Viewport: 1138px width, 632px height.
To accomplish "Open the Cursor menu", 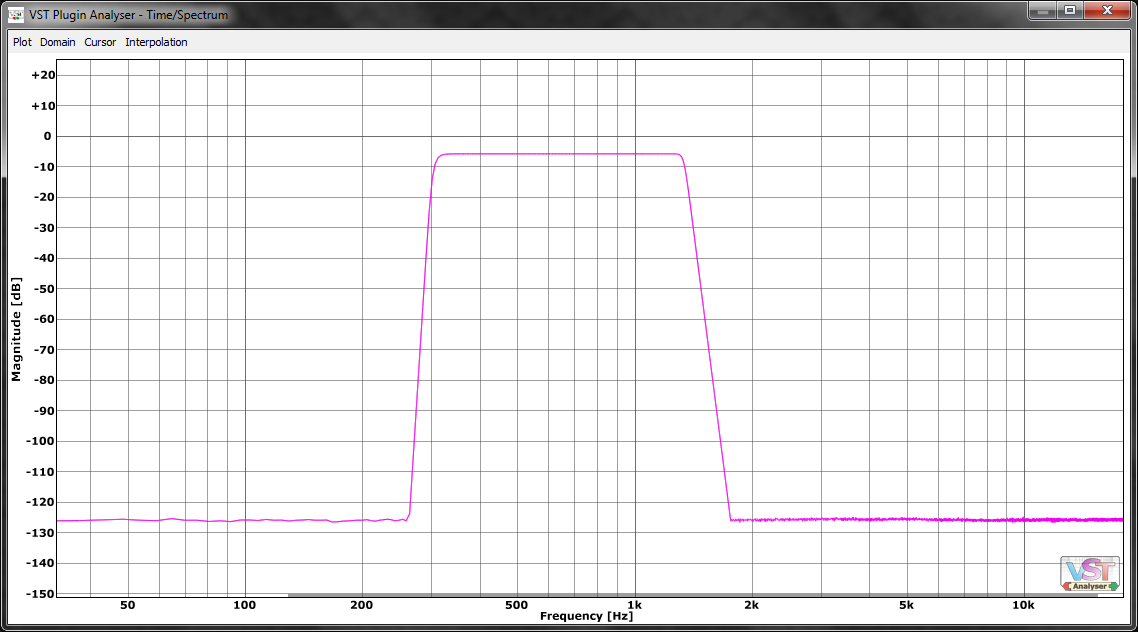I will pos(100,42).
